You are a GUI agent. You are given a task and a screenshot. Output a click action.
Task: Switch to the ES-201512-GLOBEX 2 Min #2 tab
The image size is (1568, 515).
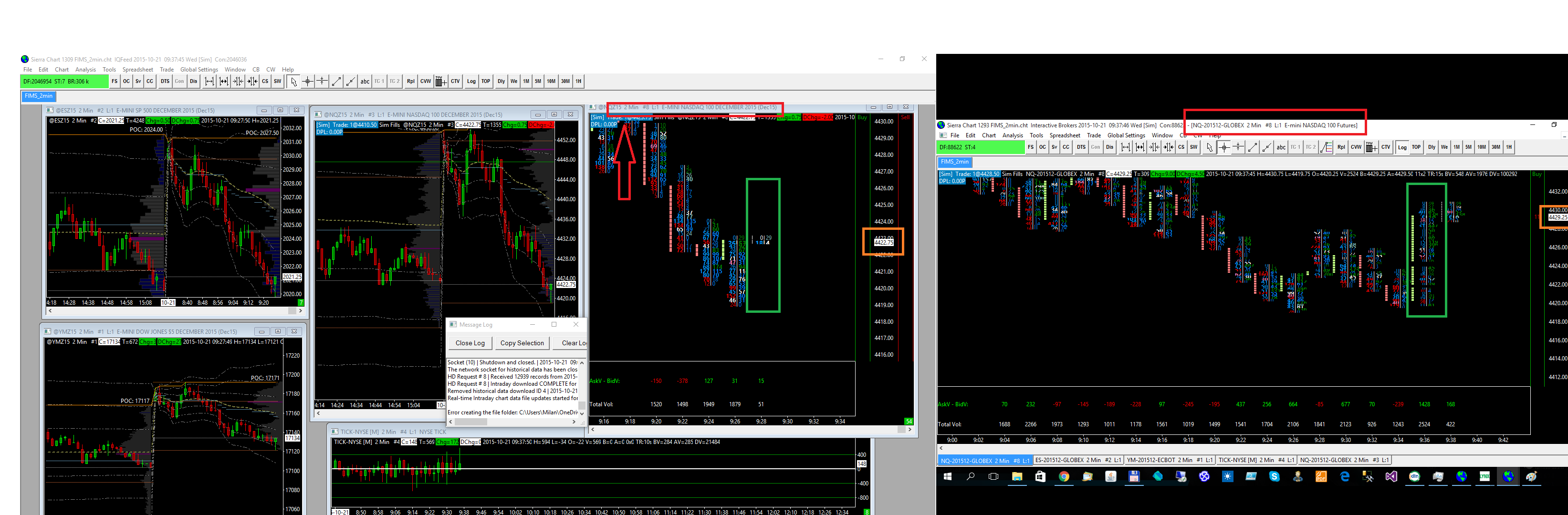coord(1077,460)
